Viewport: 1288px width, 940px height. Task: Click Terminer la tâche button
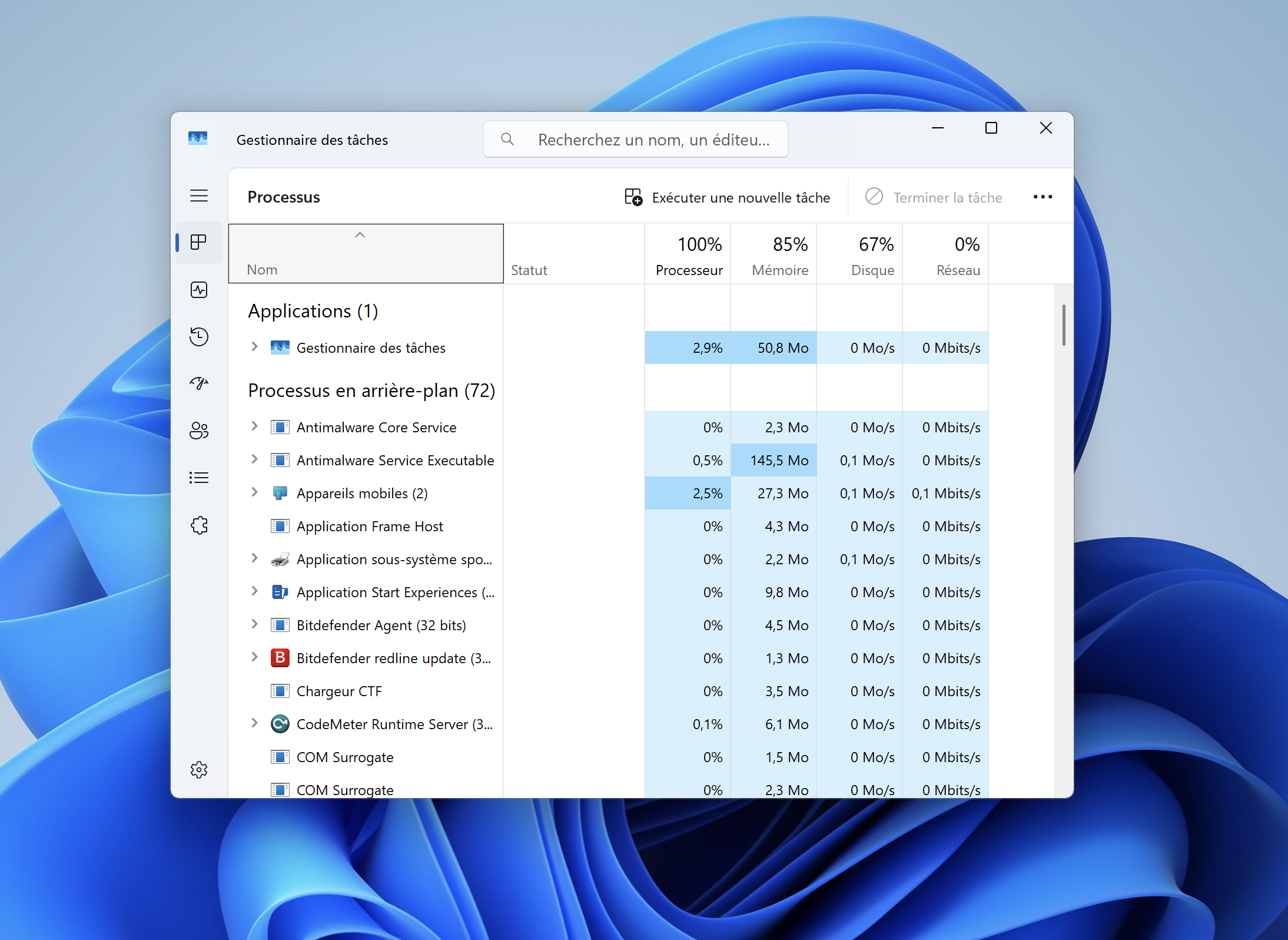[x=934, y=197]
